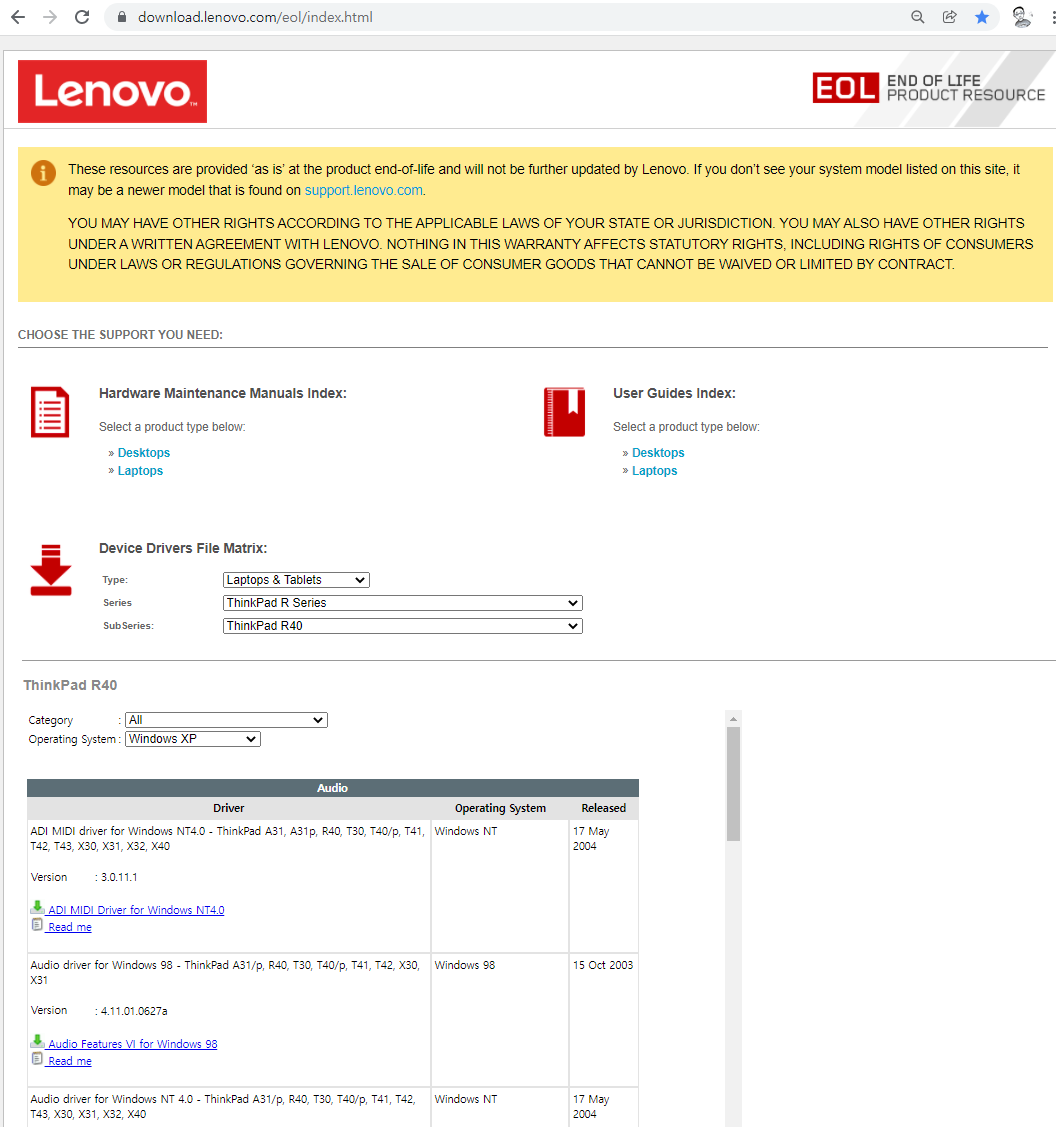Toggle the bookmark star icon

click(x=981, y=17)
